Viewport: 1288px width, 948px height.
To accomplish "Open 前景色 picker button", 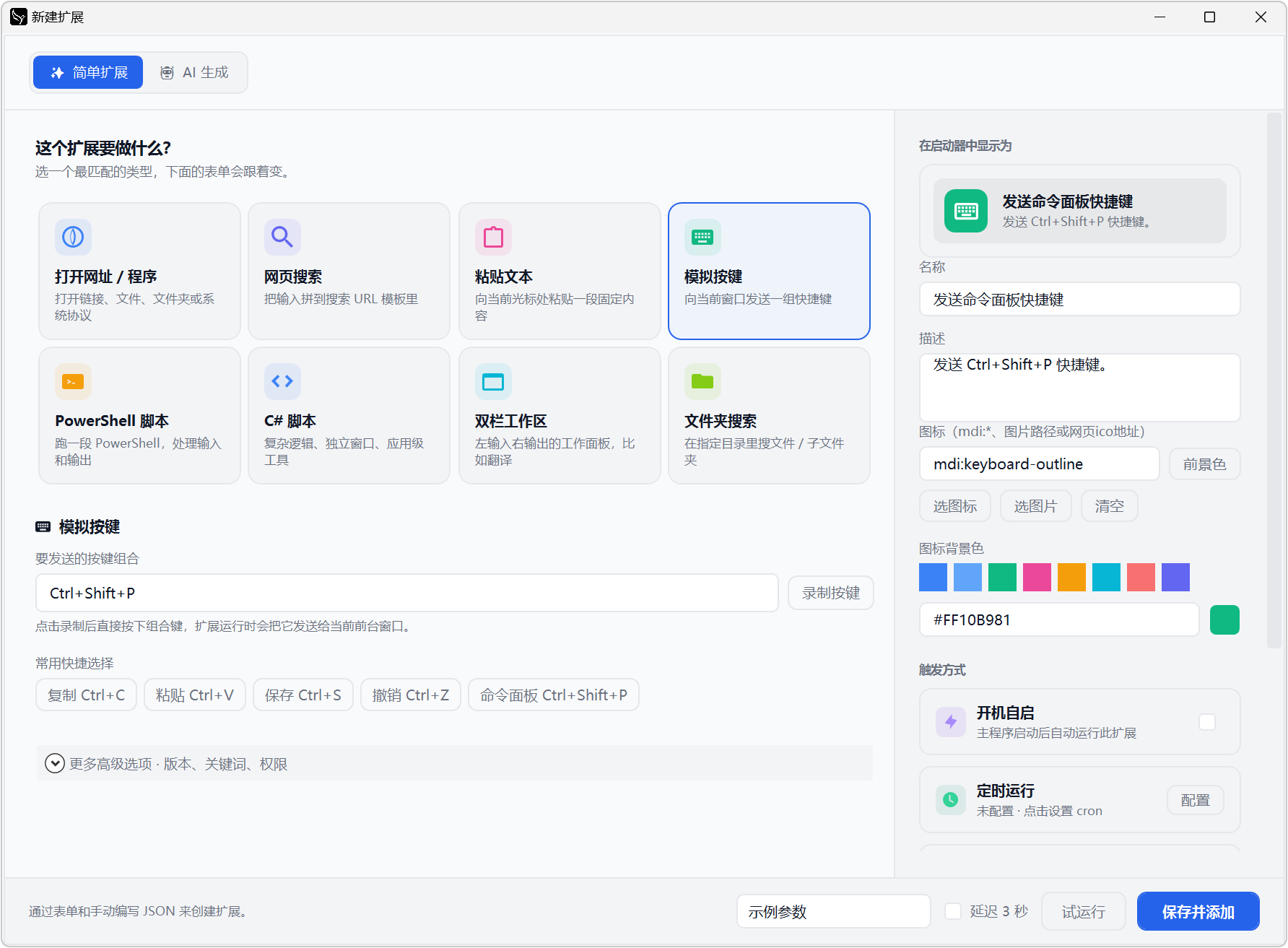I will 1204,464.
